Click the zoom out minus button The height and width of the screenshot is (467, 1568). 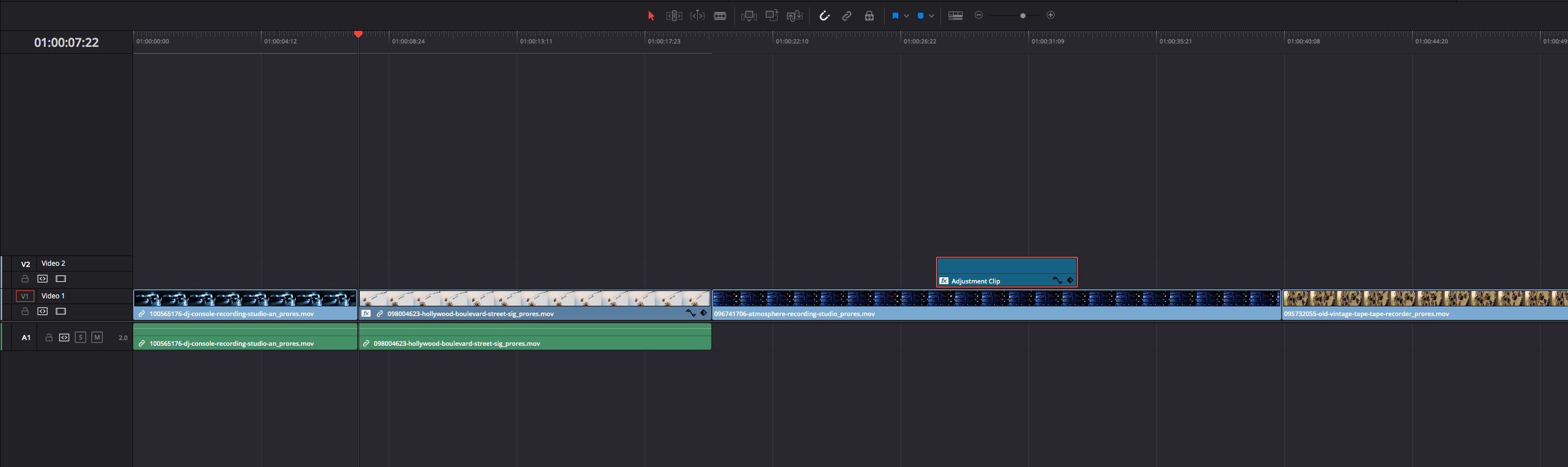click(979, 15)
